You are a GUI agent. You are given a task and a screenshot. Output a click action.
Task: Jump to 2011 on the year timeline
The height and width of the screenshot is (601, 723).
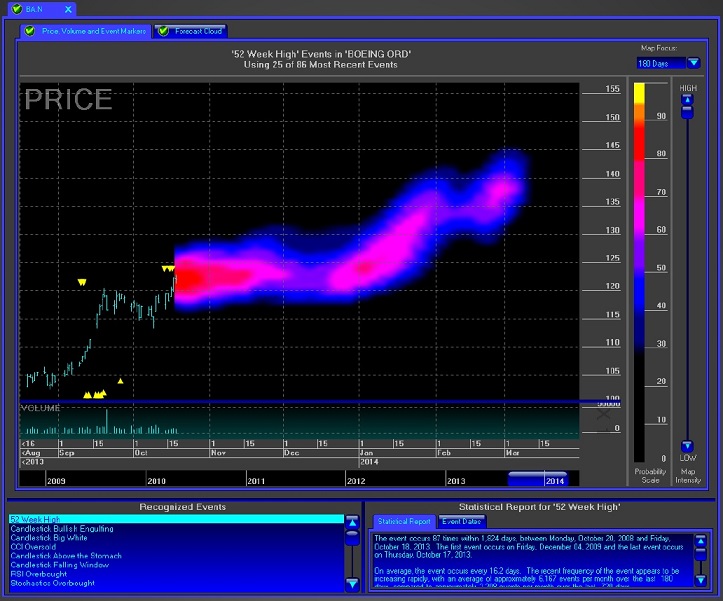[256, 481]
